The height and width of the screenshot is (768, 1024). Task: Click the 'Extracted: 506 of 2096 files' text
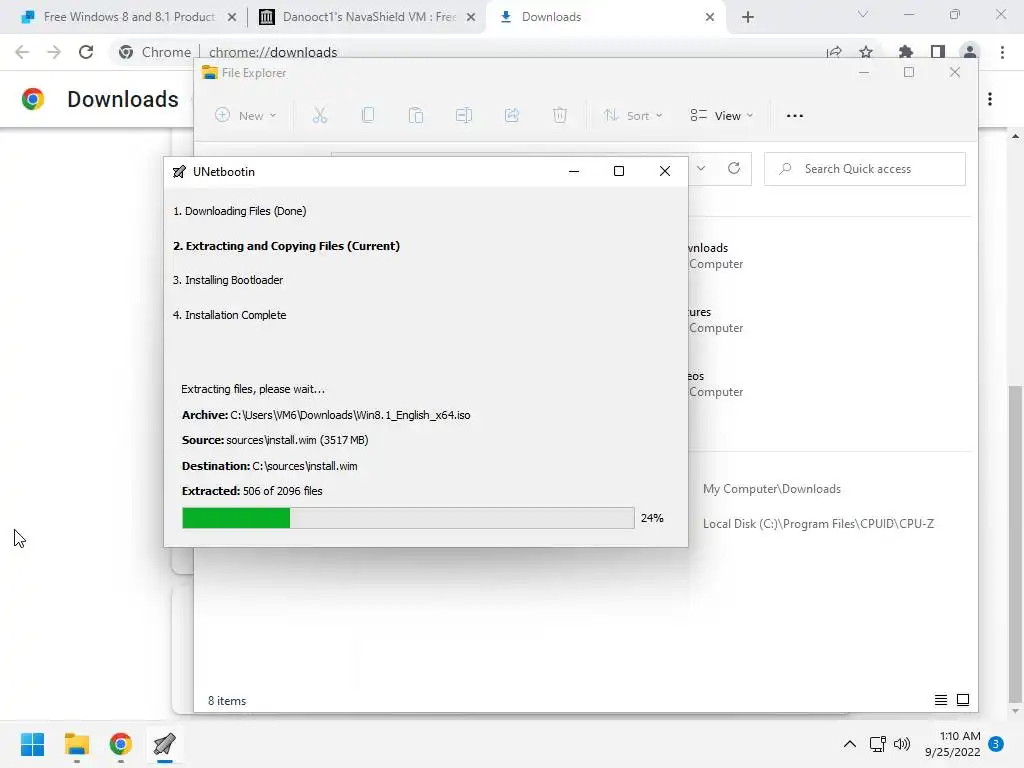(x=252, y=491)
